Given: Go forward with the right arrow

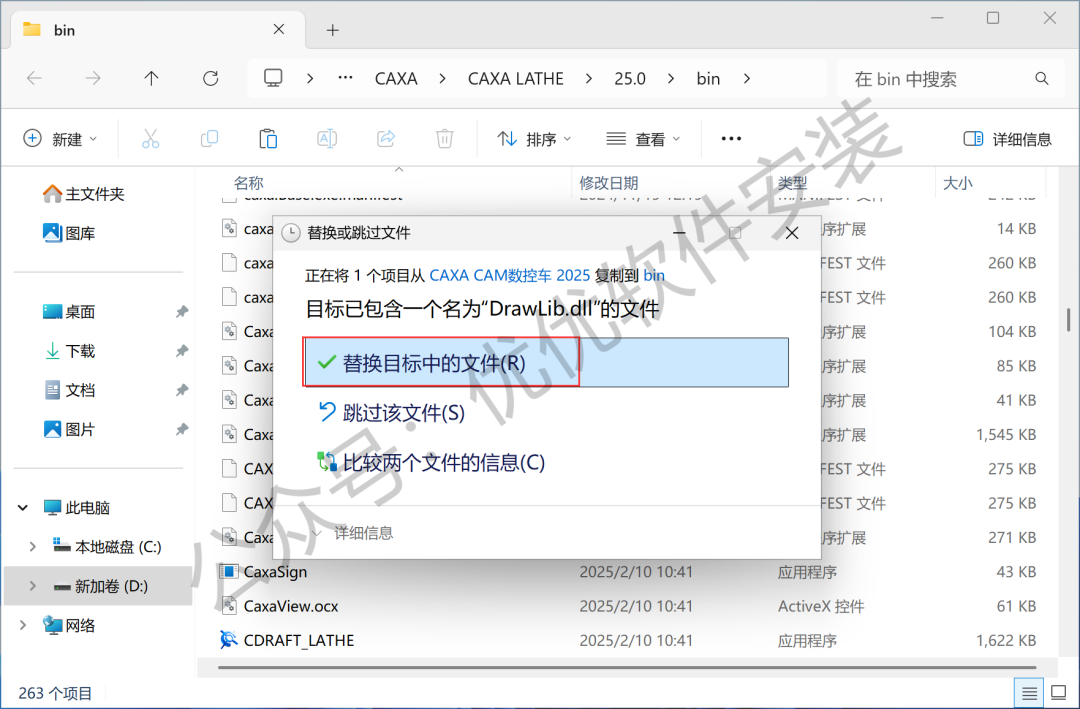Looking at the screenshot, I should (x=93, y=79).
